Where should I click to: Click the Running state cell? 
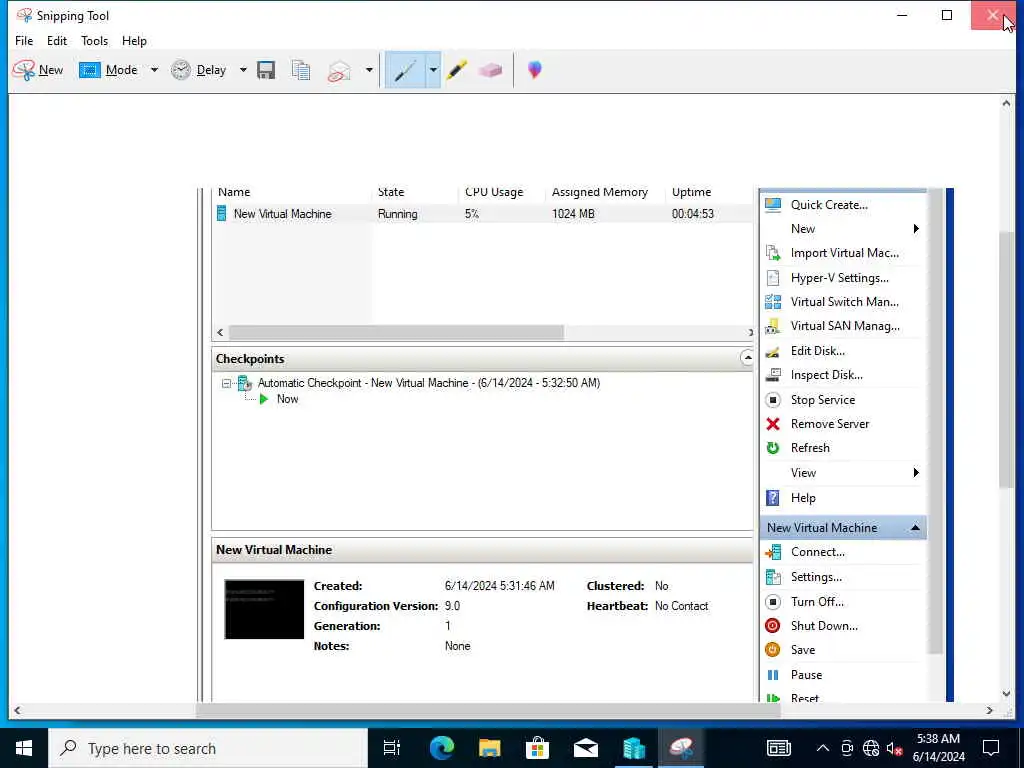397,214
